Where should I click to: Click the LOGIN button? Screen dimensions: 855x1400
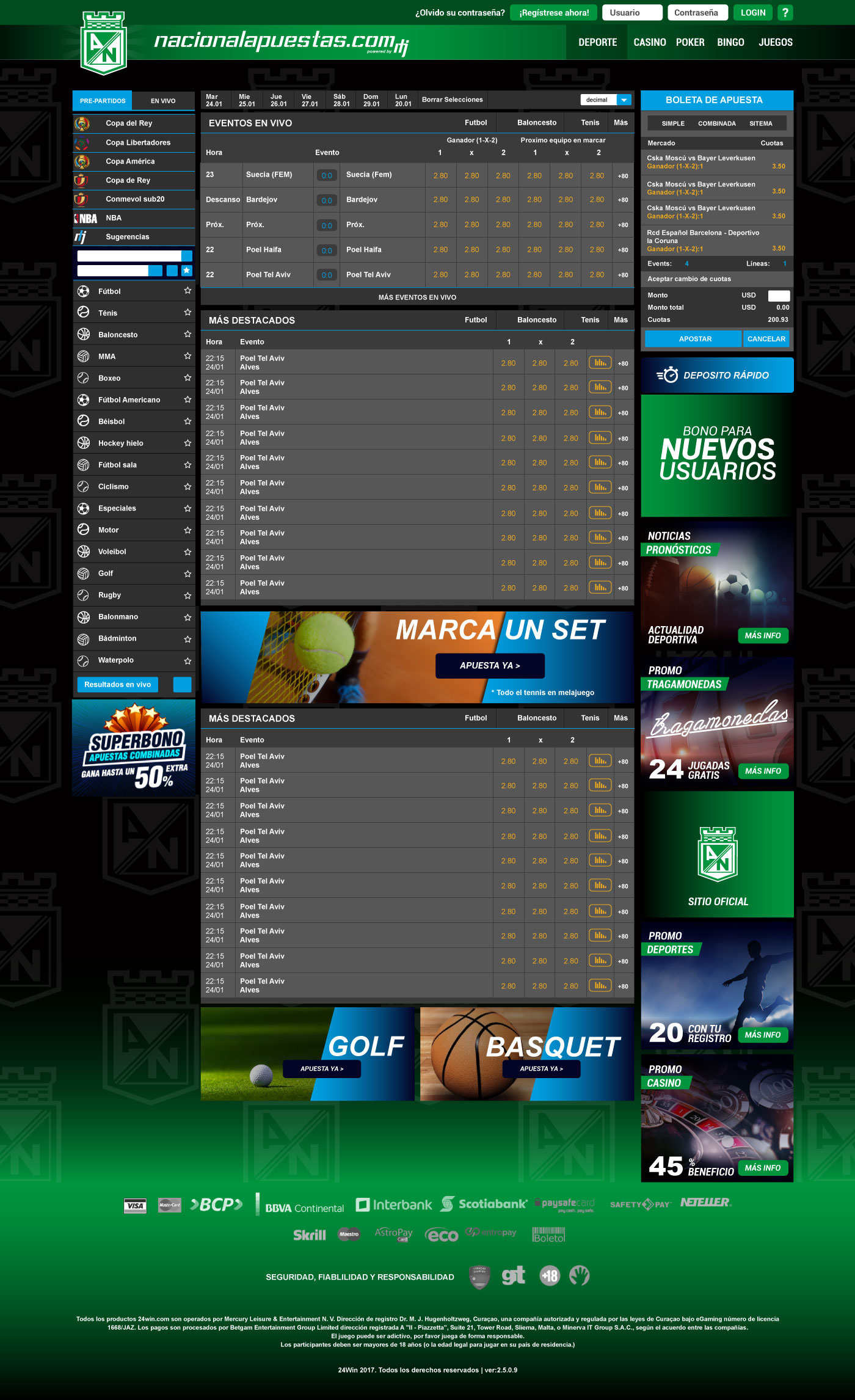753,12
